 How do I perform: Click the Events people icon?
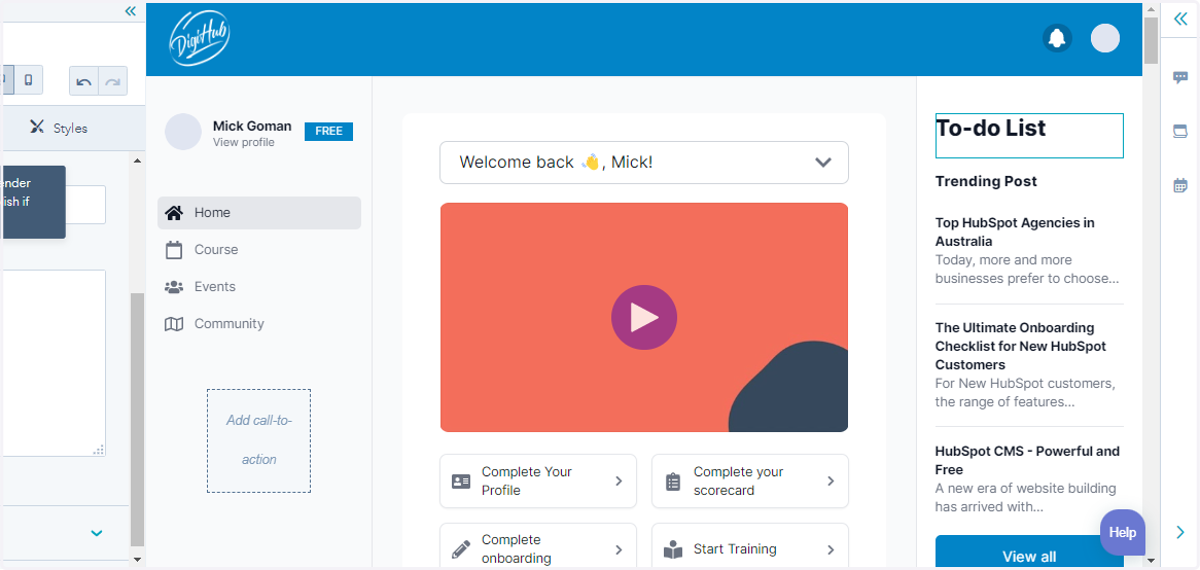174,287
